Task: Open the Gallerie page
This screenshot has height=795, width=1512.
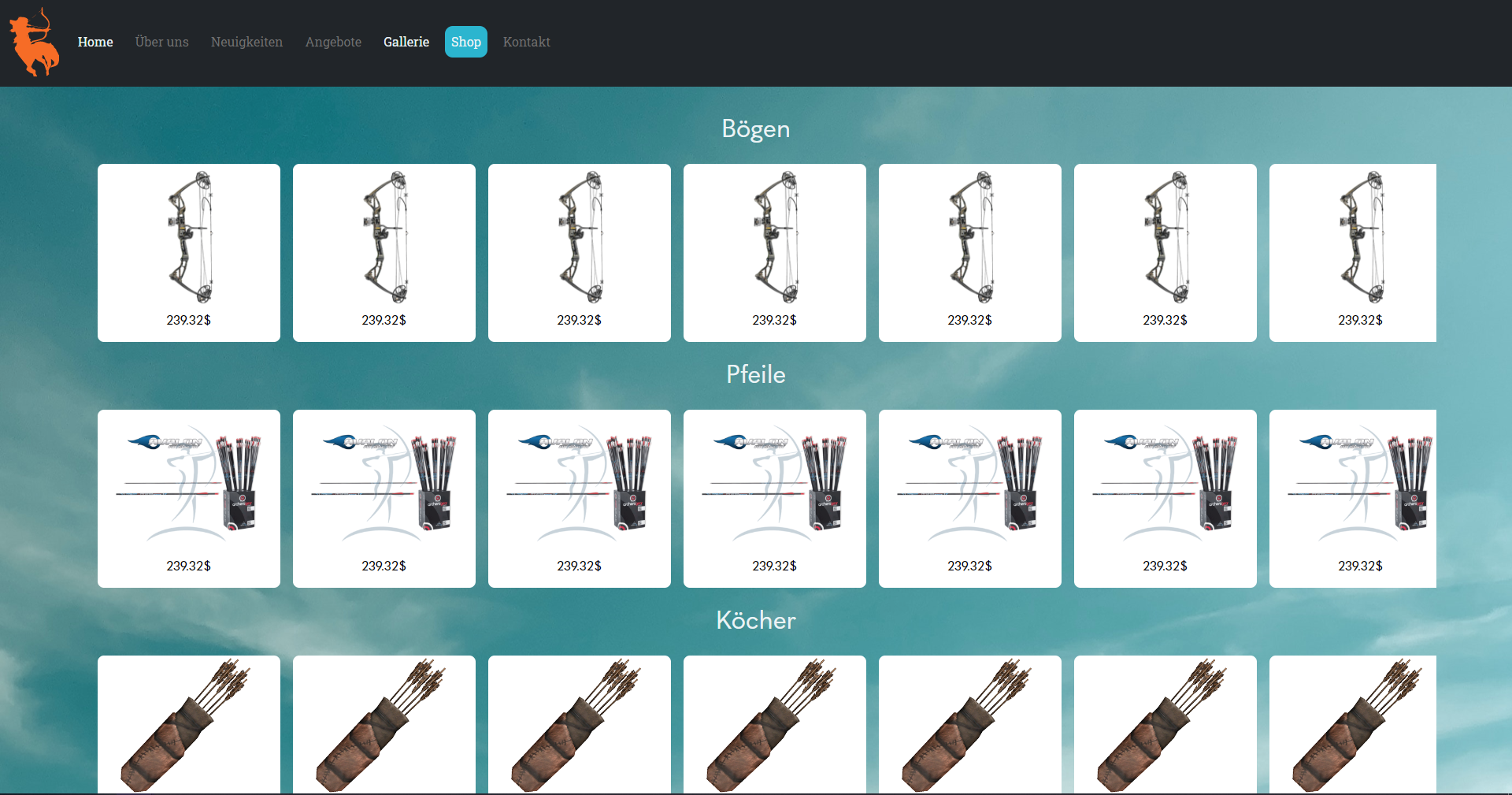Action: click(x=406, y=42)
